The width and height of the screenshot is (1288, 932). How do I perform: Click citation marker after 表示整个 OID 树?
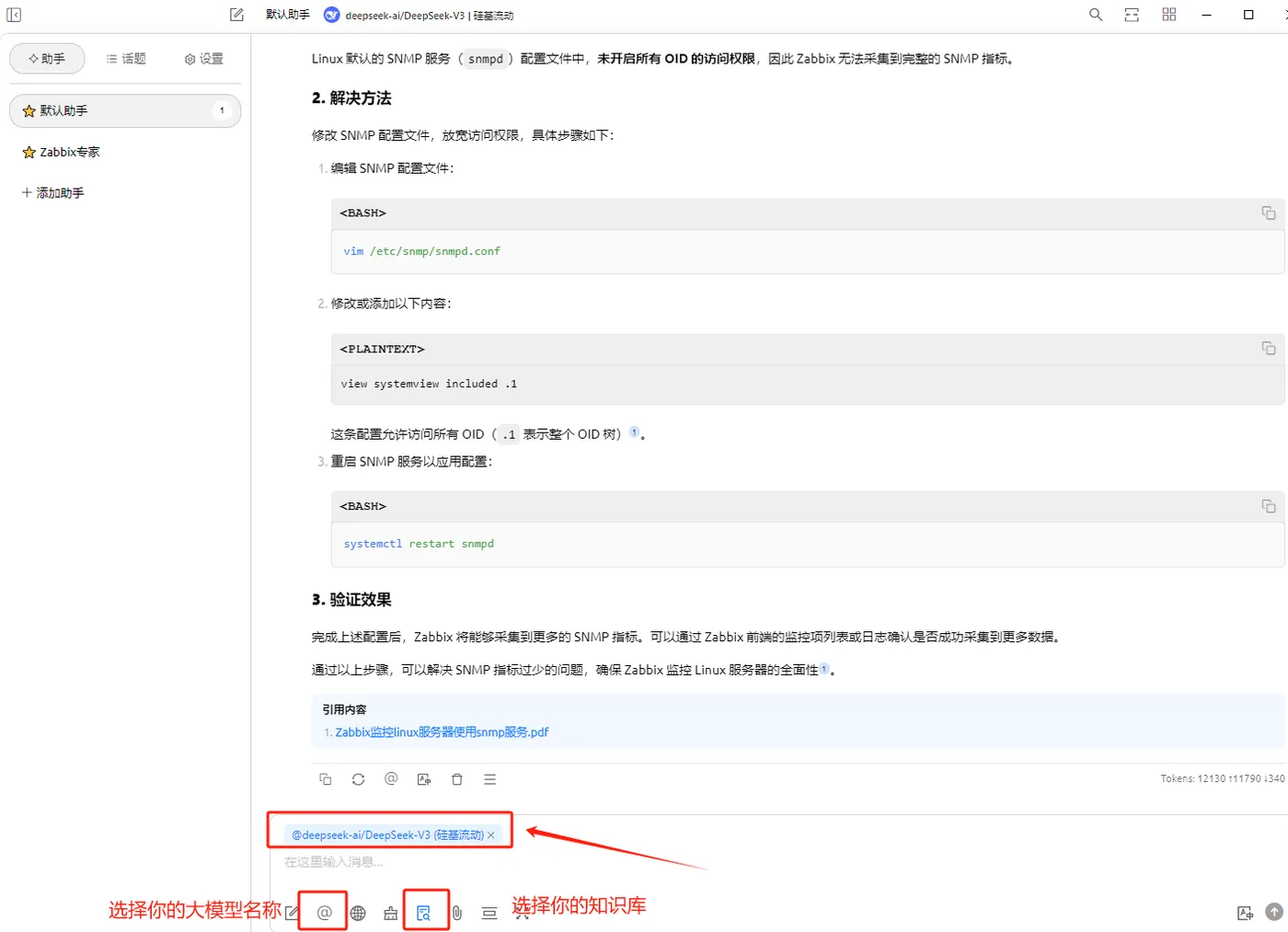click(634, 431)
